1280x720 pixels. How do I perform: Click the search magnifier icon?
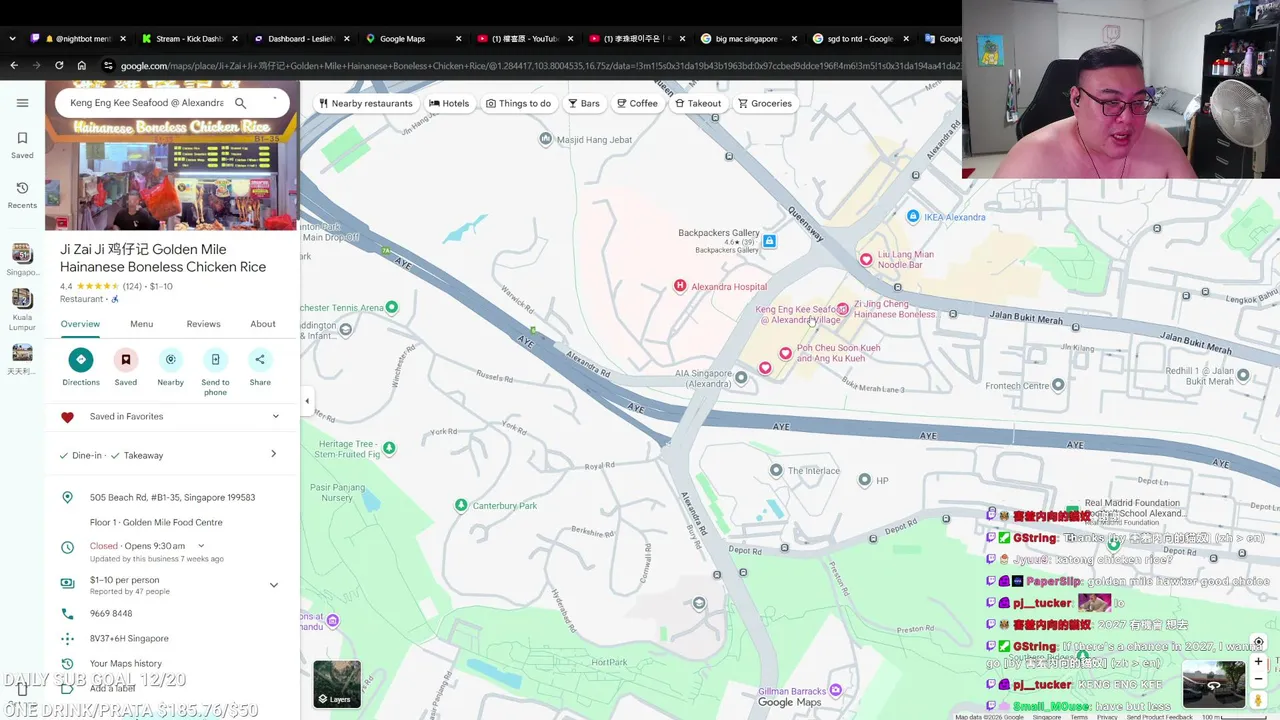[x=240, y=103]
